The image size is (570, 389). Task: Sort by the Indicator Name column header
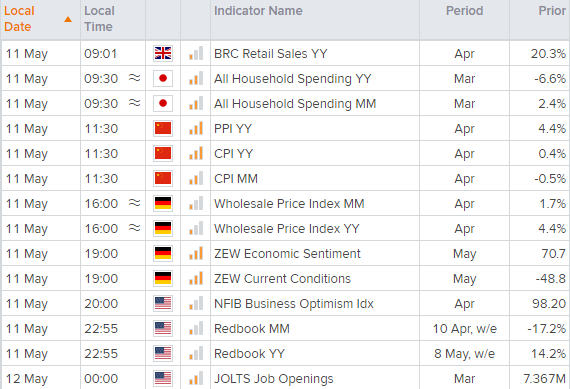point(258,11)
